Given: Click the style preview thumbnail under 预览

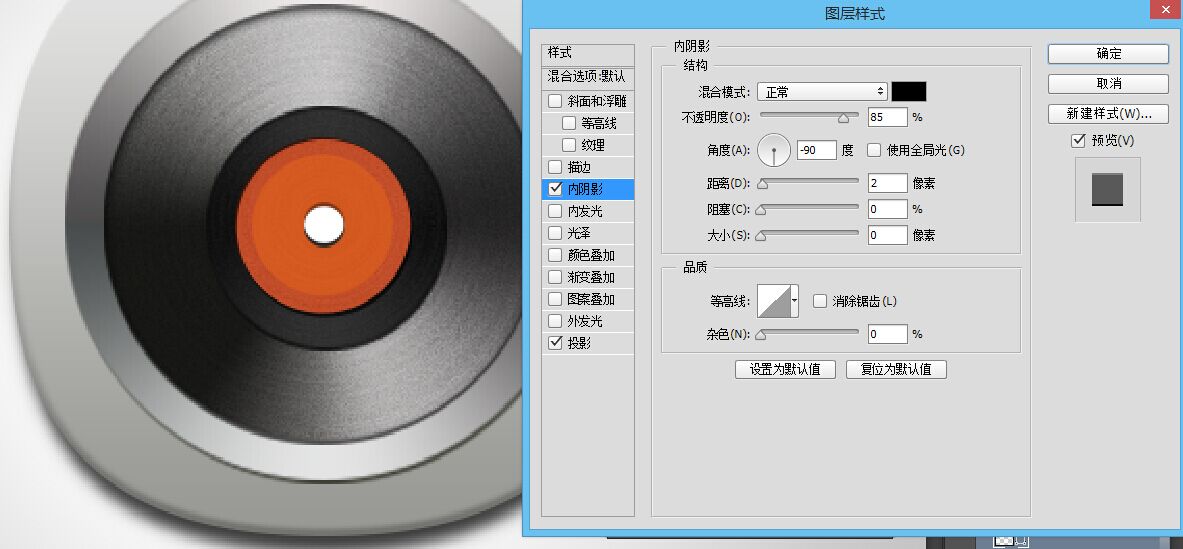Looking at the screenshot, I should 1107,189.
